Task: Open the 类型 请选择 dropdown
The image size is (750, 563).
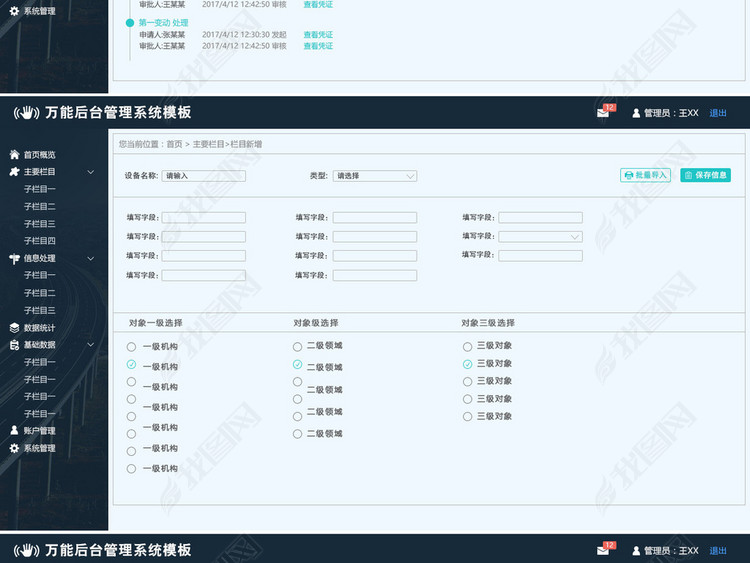Action: 375,176
